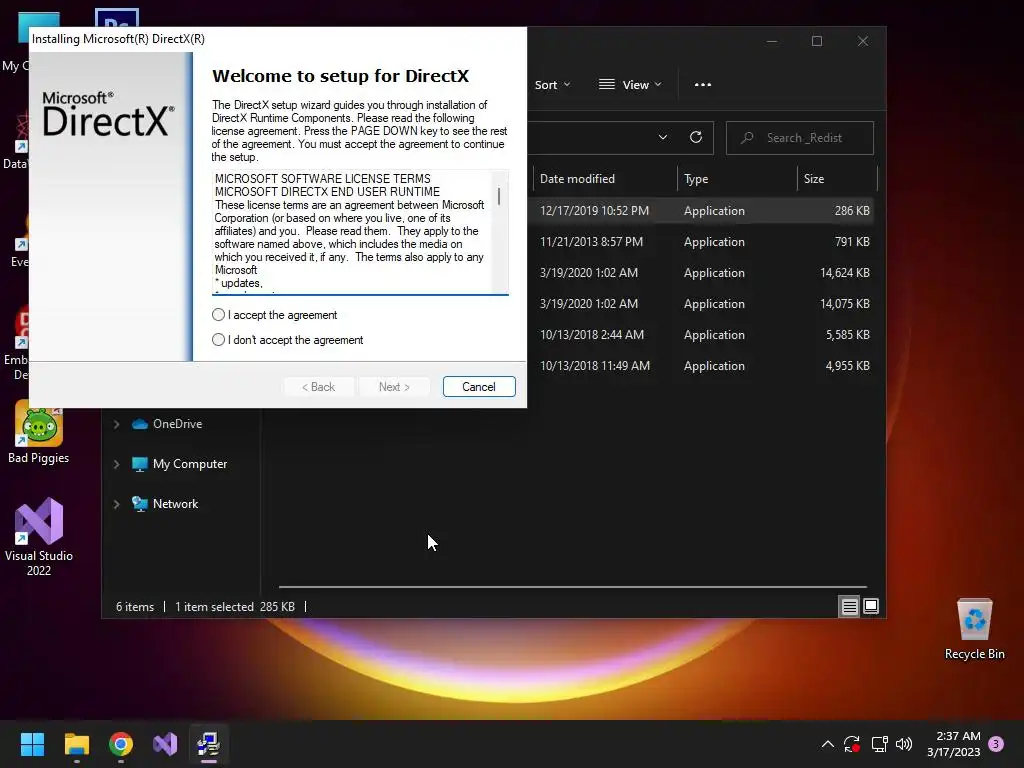The height and width of the screenshot is (768, 1024).
Task: Click the horizontal scrollbar in File Explorer
Action: pyautogui.click(x=573, y=586)
